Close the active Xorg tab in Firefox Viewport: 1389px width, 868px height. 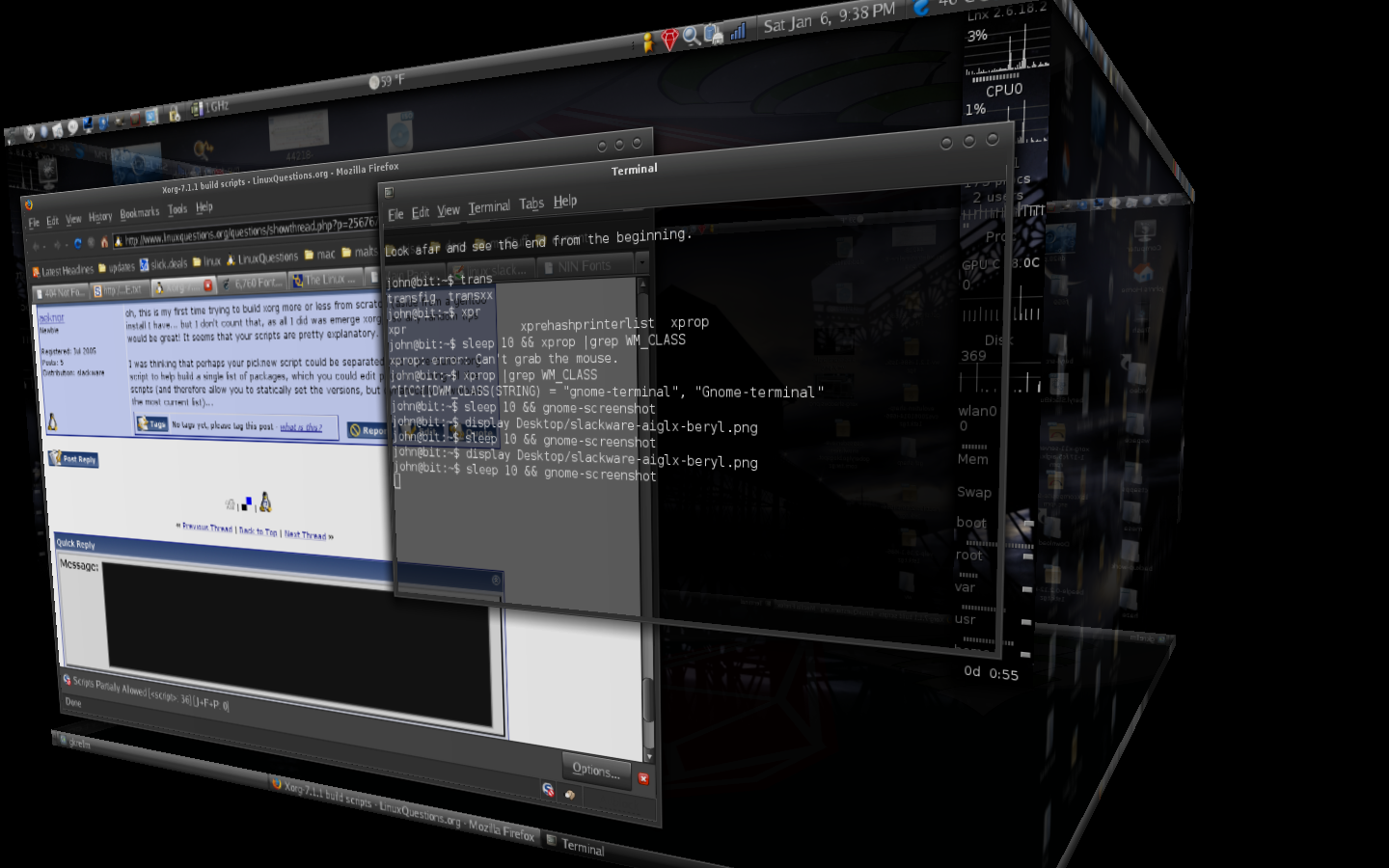207,285
